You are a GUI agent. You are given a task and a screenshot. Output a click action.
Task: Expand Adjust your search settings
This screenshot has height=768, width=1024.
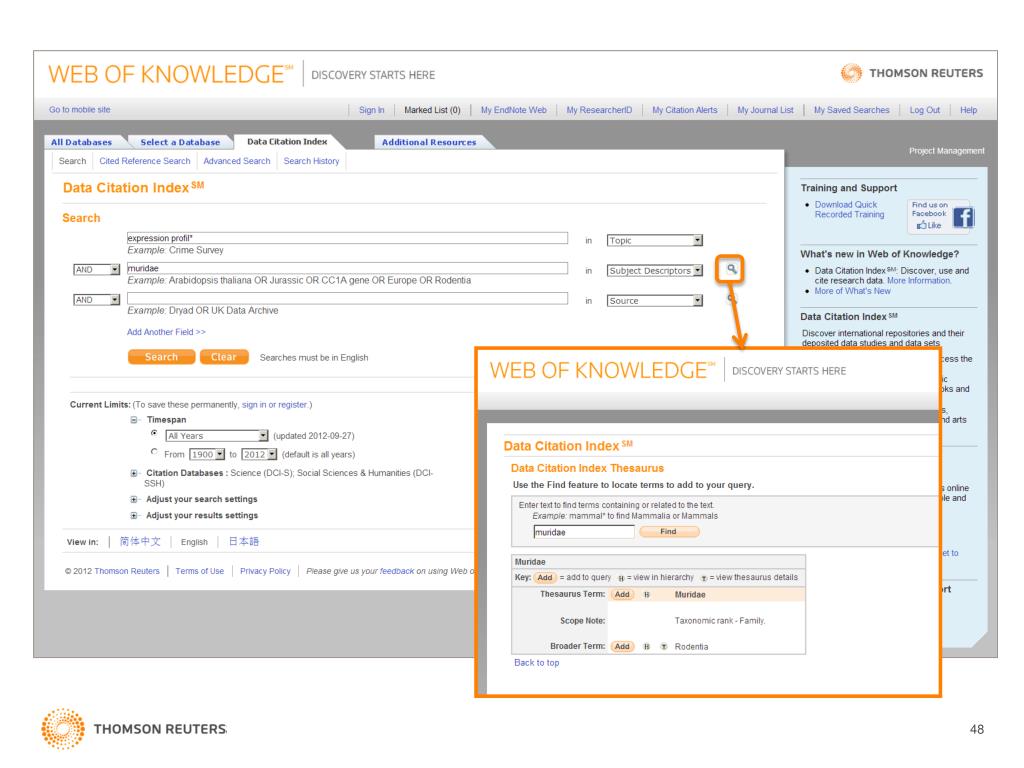(x=134, y=500)
